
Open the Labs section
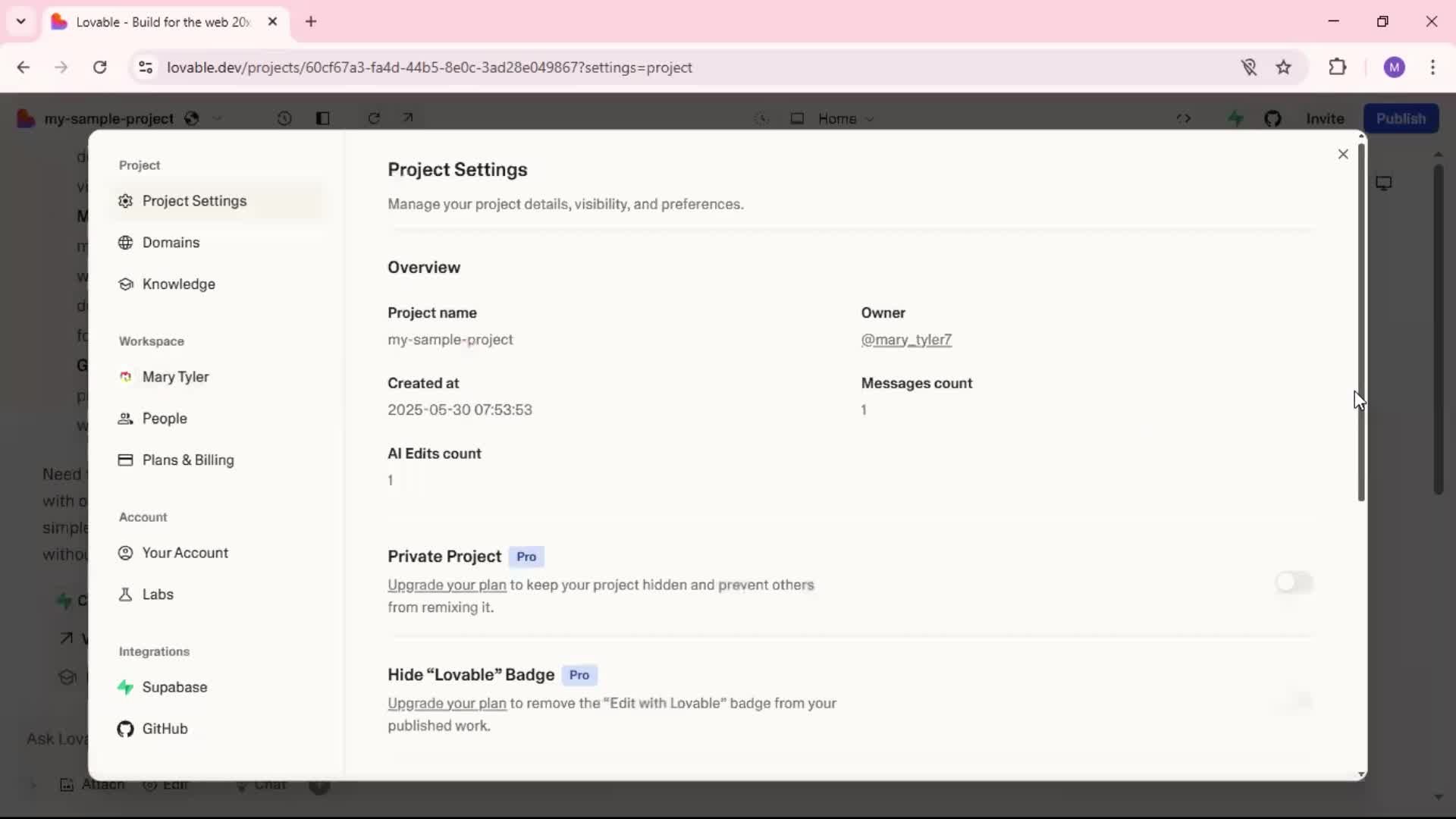pos(158,595)
